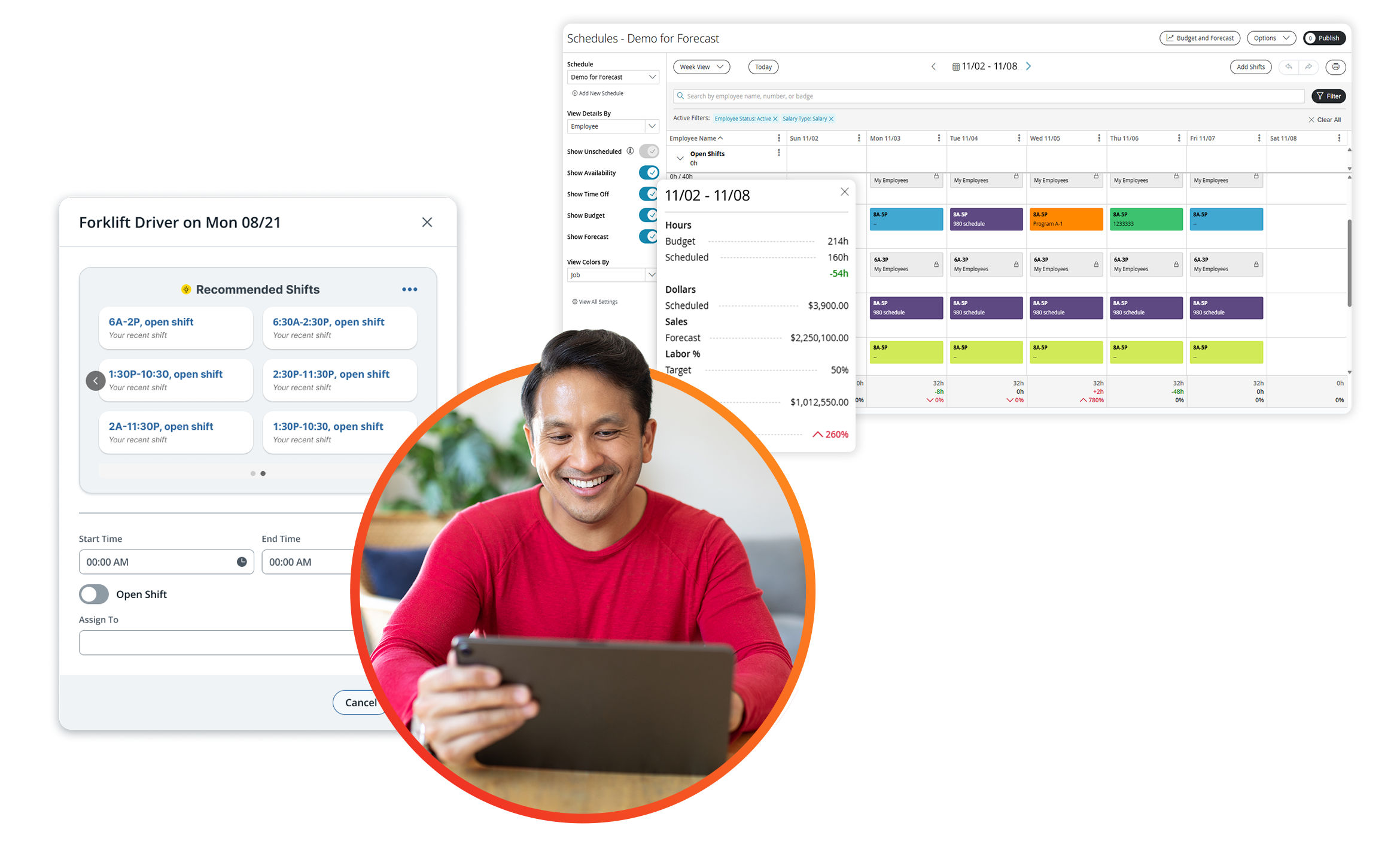Collapse the Open Shifts row
The width and height of the screenshot is (1400, 850).
click(x=680, y=158)
